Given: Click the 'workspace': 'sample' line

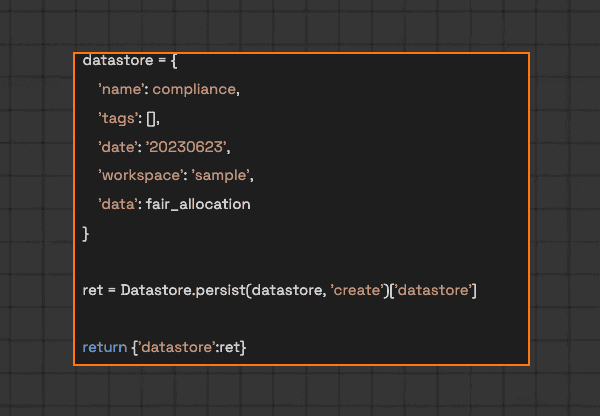Looking at the screenshot, I should pos(176,176).
